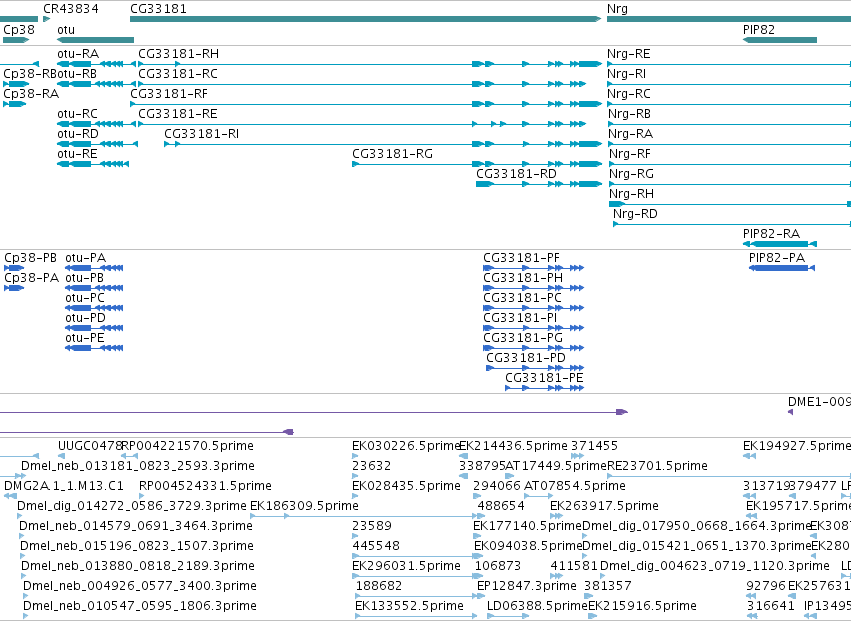This screenshot has width=851, height=621.
Task: Choose the Nrg-RD transcript label
Action: pos(635,214)
